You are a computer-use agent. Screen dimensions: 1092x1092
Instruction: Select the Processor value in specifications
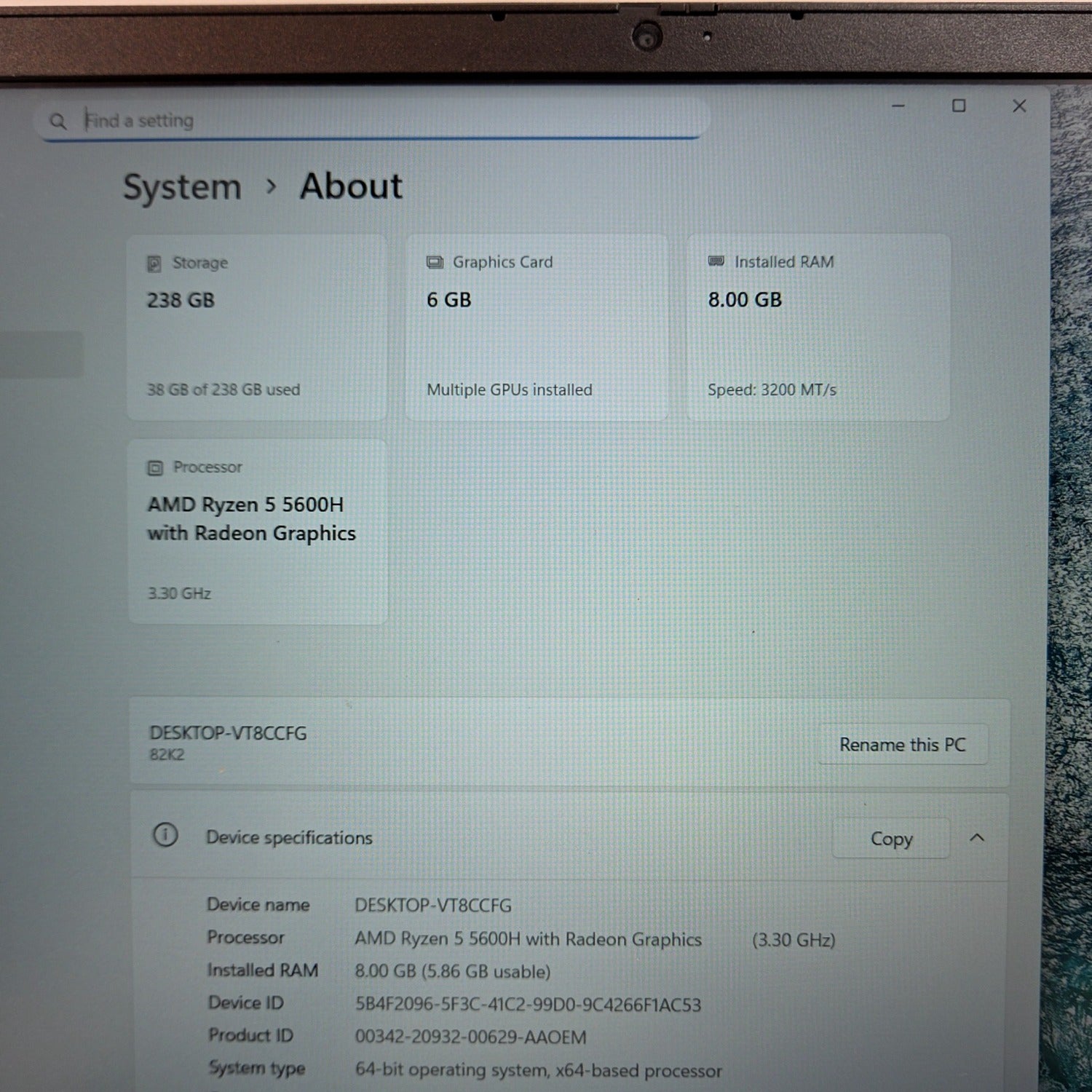(529, 939)
